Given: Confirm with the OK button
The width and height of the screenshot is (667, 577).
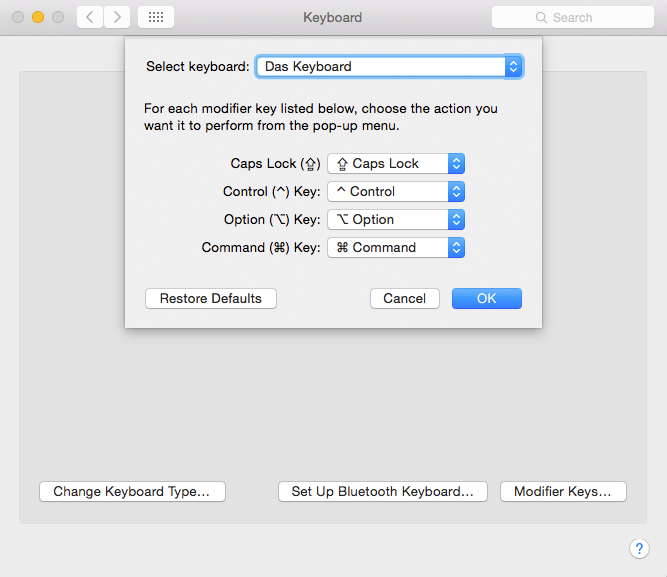Looking at the screenshot, I should tap(487, 298).
